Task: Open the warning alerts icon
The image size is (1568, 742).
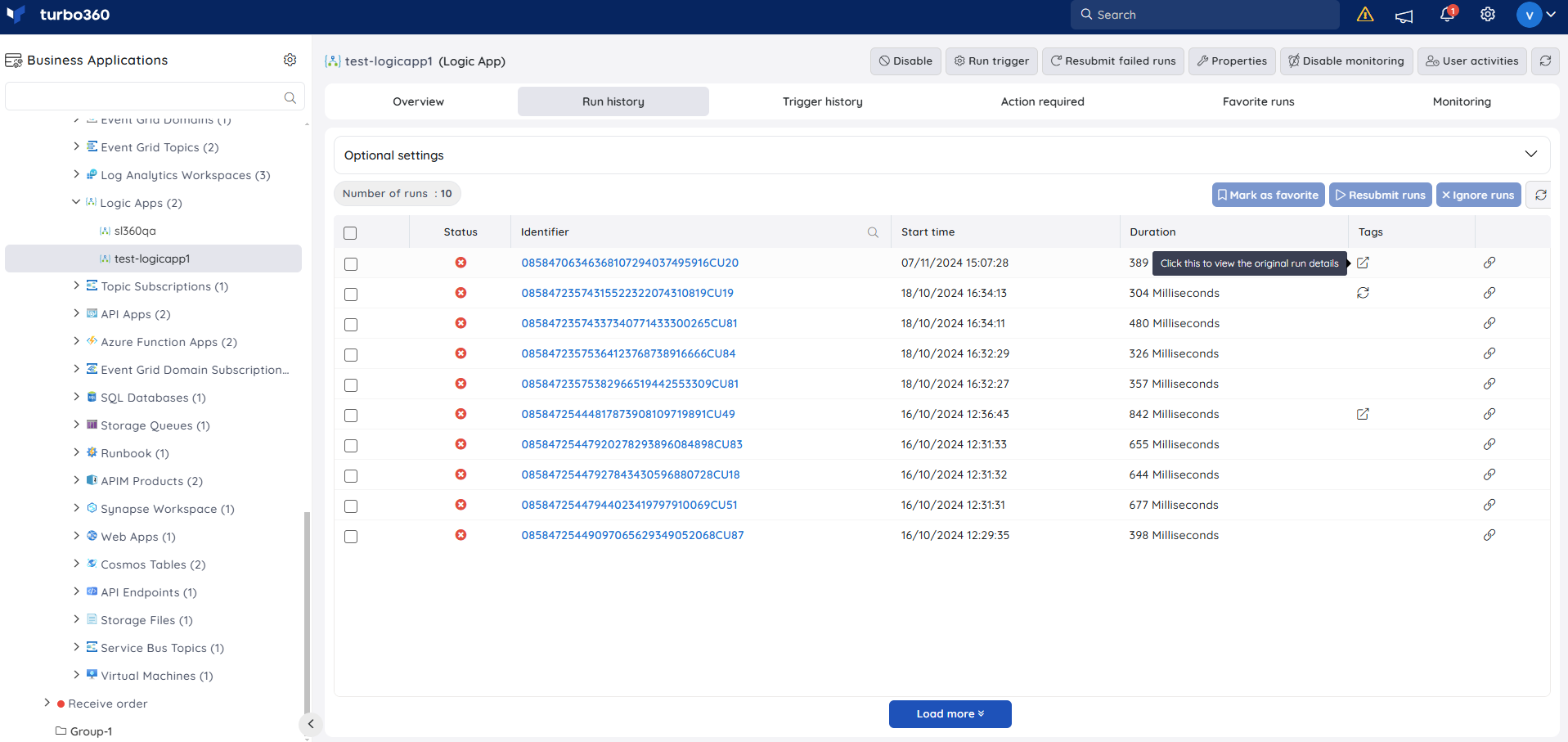Action: (1365, 15)
